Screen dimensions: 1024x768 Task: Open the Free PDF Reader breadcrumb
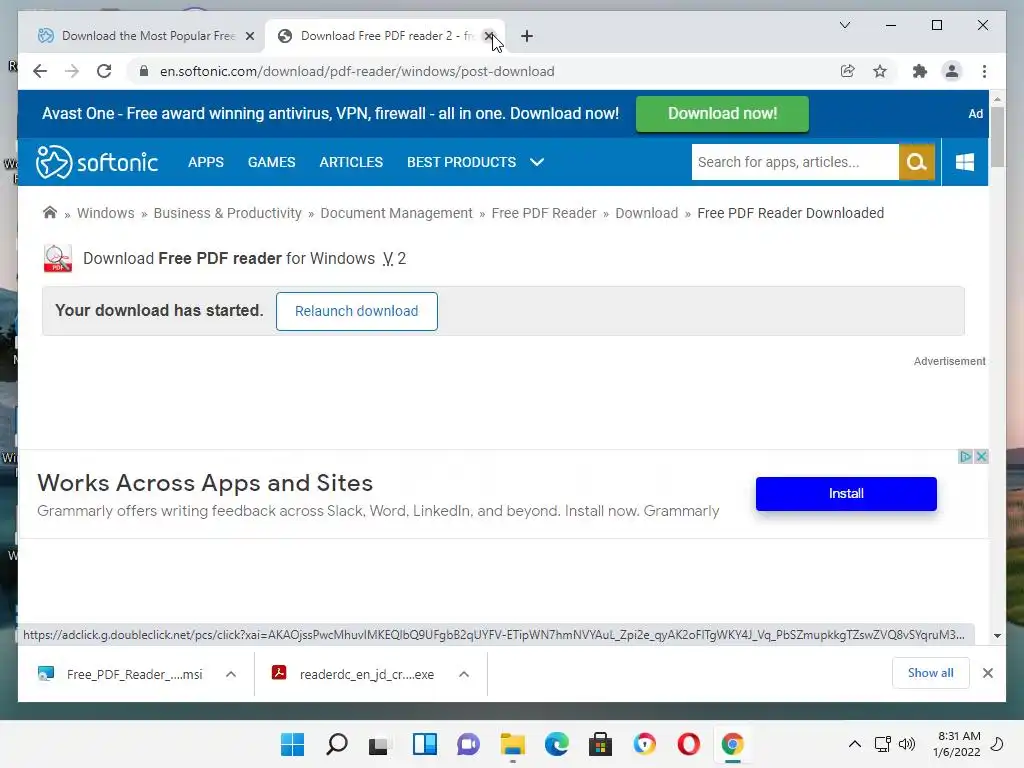544,213
